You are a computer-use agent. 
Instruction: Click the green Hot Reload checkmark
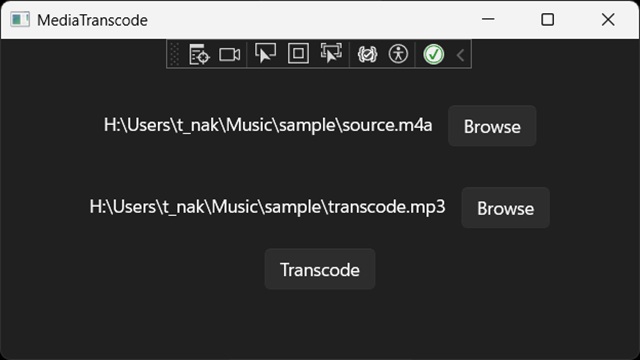(433, 54)
